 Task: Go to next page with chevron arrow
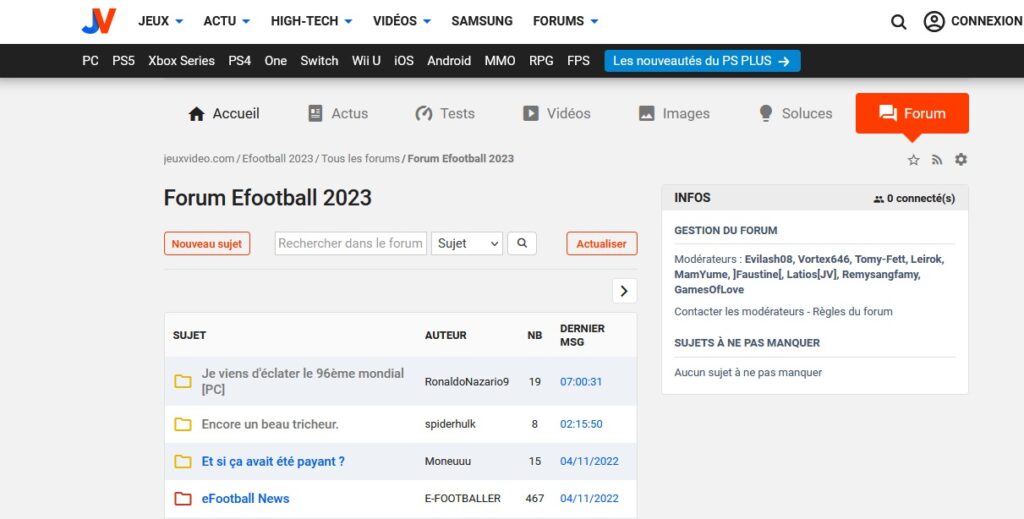(x=624, y=291)
